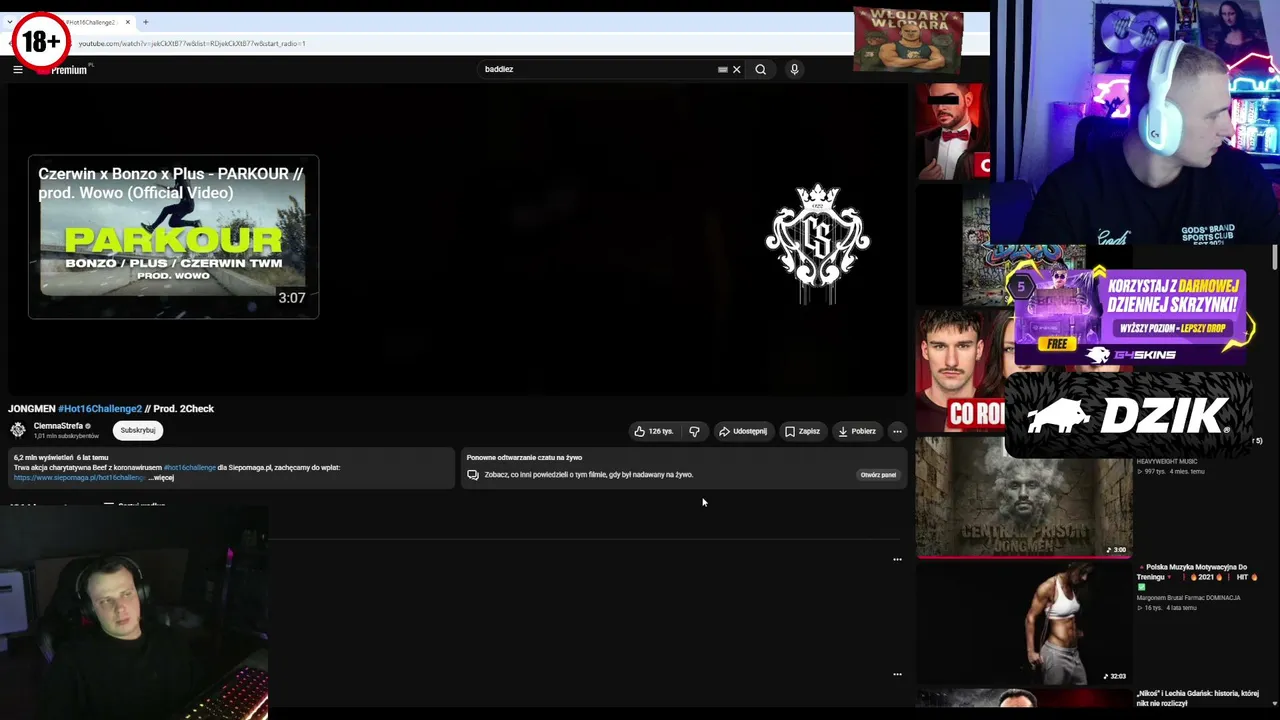Select the #Hot16Challenge2 browser tab
The height and width of the screenshot is (720, 1280).
[91, 22]
